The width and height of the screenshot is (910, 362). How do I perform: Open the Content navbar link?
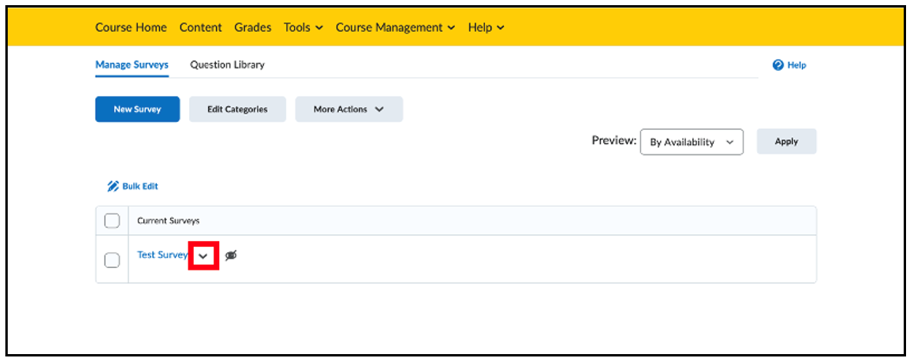200,27
